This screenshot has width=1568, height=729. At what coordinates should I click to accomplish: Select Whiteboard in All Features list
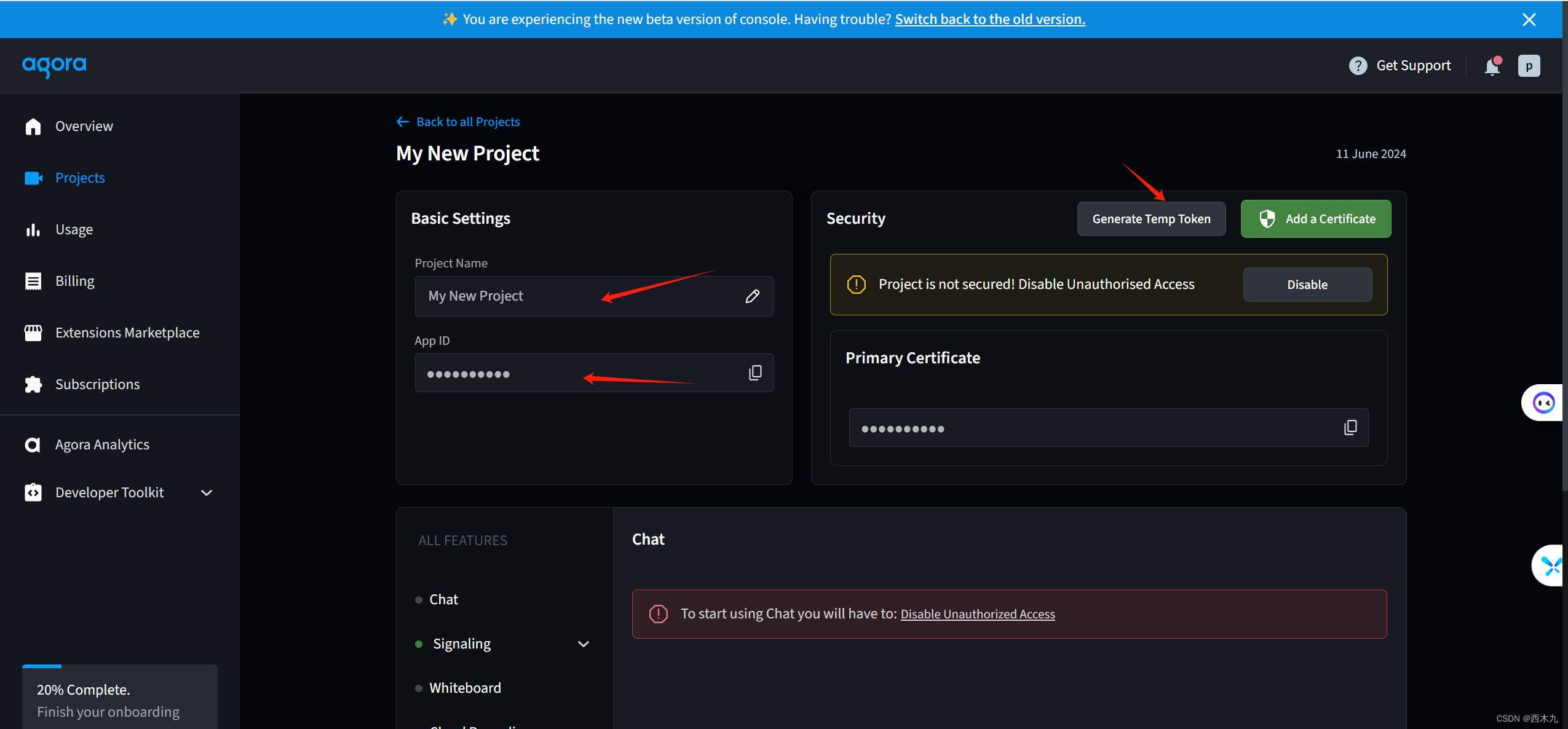465,688
